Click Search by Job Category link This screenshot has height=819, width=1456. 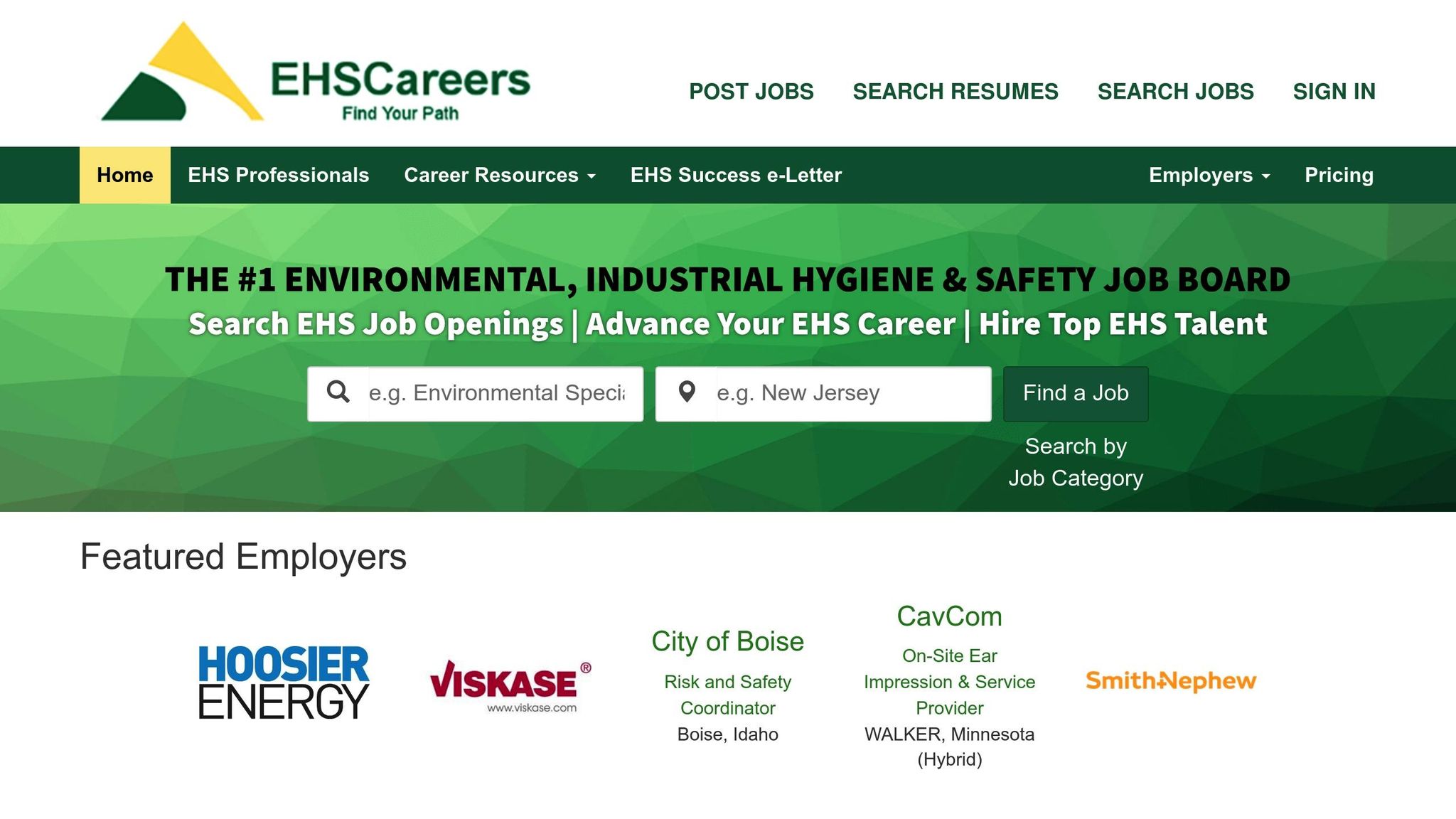(1075, 462)
